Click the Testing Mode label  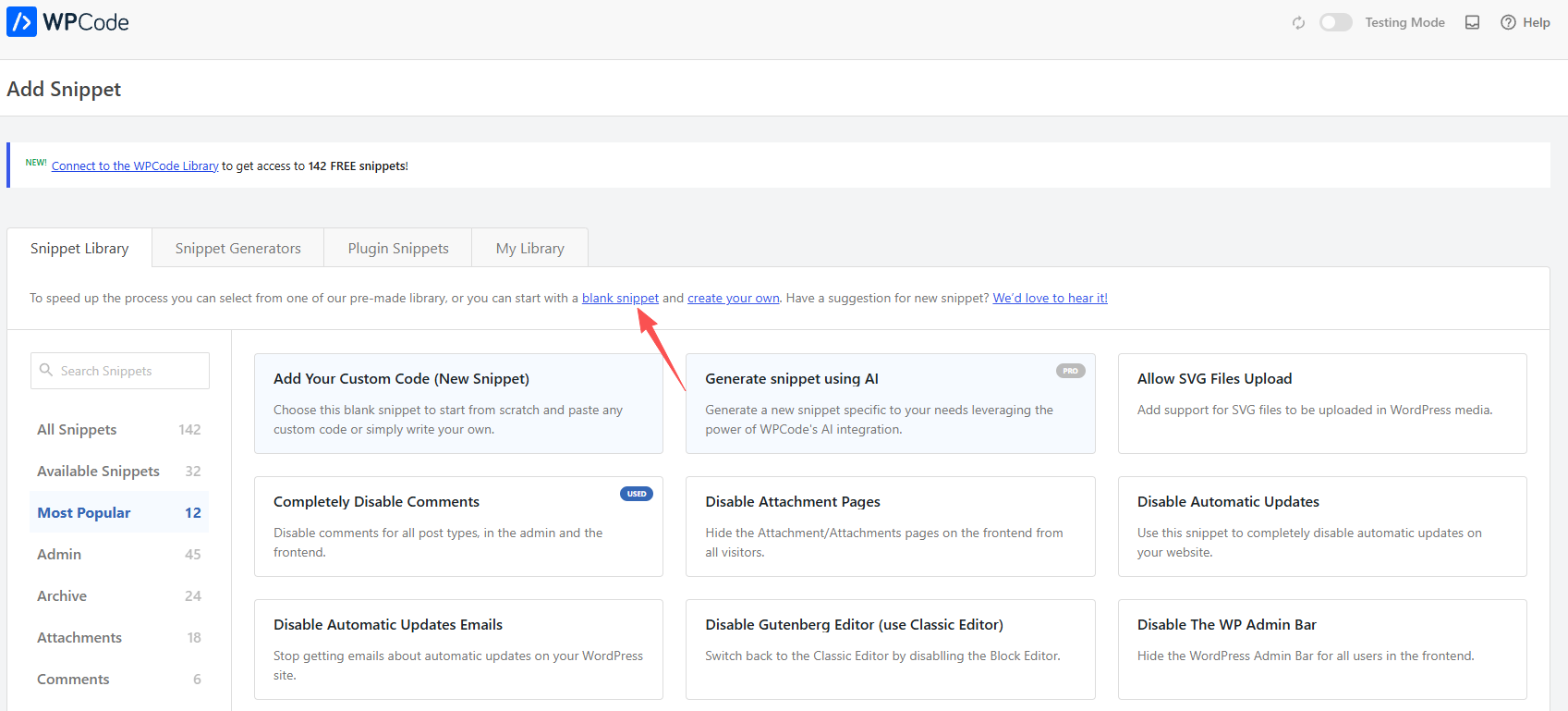[1404, 22]
